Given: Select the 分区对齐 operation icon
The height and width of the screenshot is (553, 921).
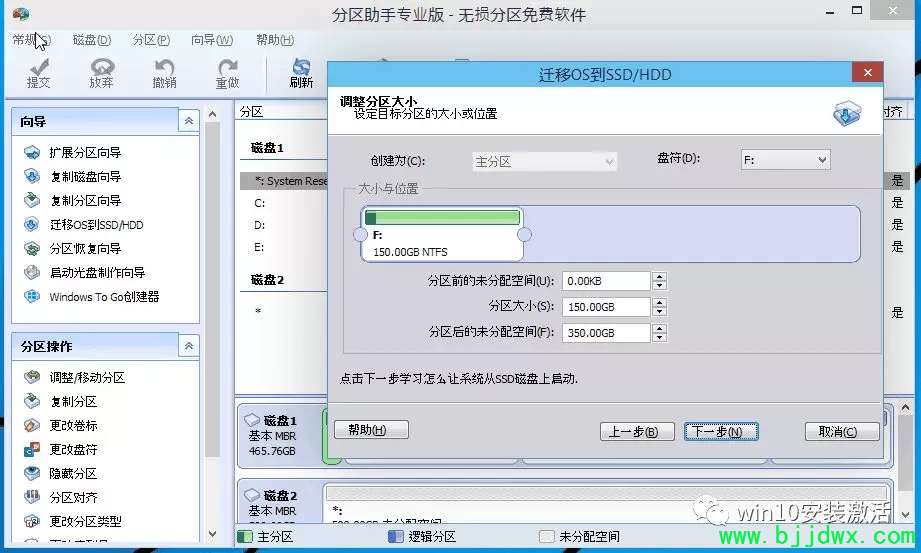Looking at the screenshot, I should [x=32, y=498].
